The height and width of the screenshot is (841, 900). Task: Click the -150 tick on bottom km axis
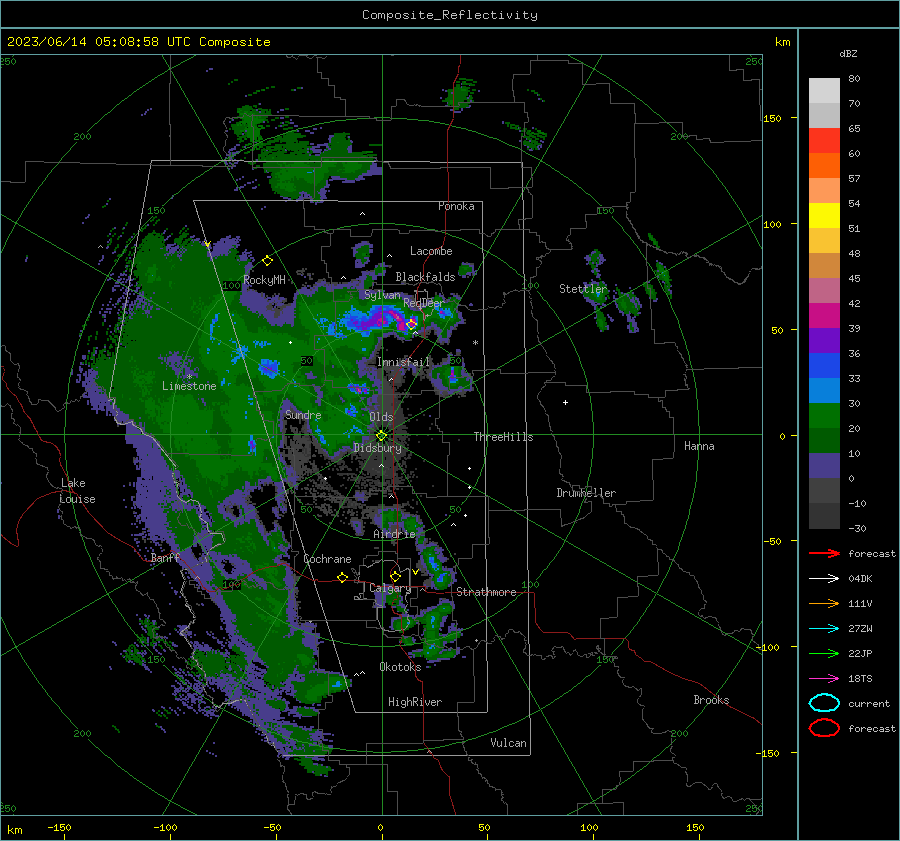point(59,827)
